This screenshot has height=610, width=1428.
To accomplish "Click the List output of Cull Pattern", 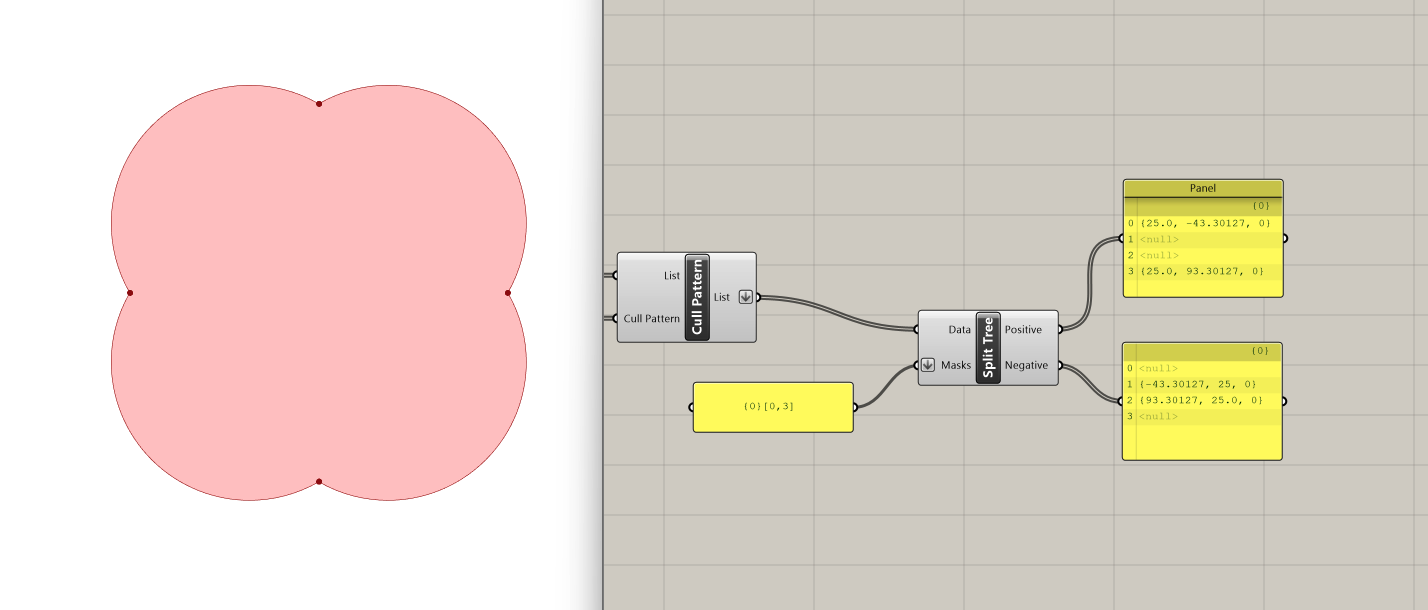I will (722, 297).
